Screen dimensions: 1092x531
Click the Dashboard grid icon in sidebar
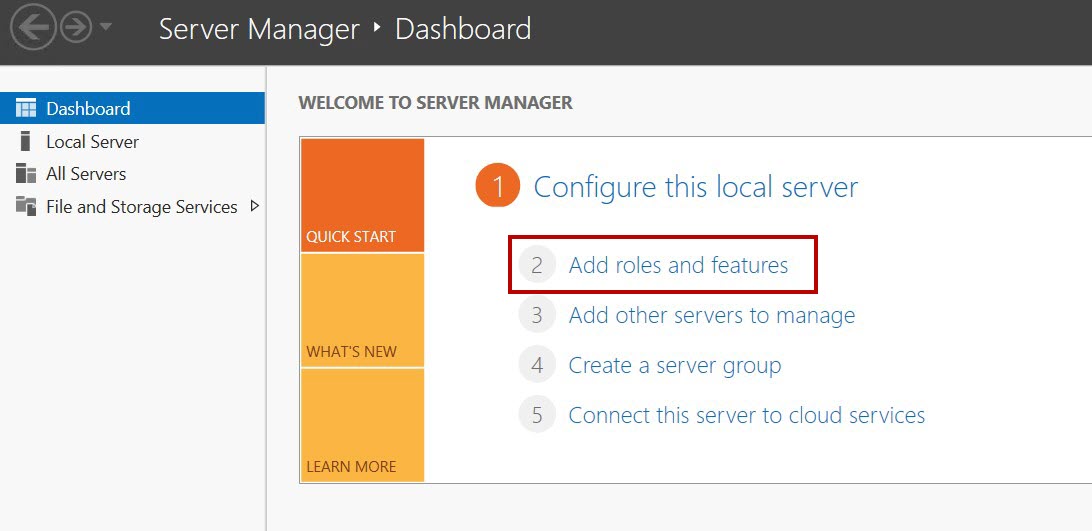[x=25, y=108]
